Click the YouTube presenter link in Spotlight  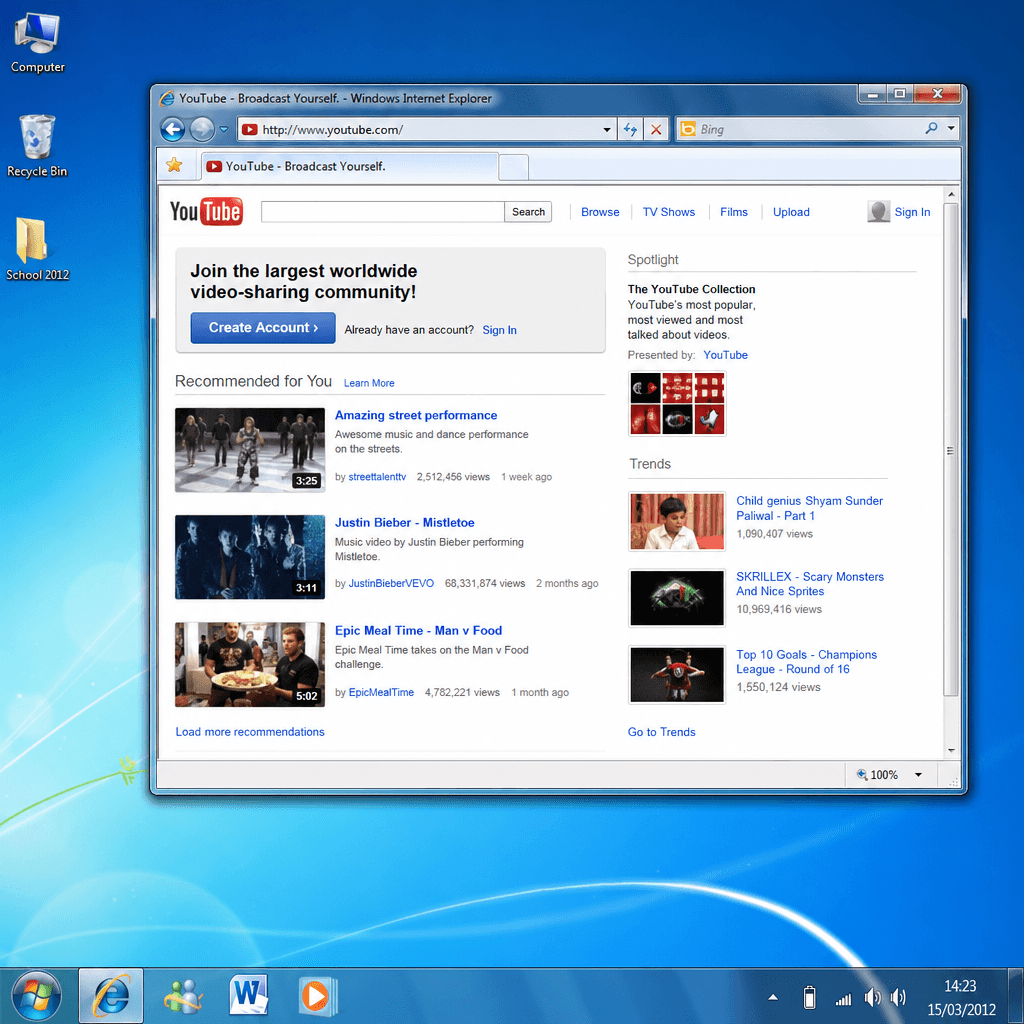(725, 355)
